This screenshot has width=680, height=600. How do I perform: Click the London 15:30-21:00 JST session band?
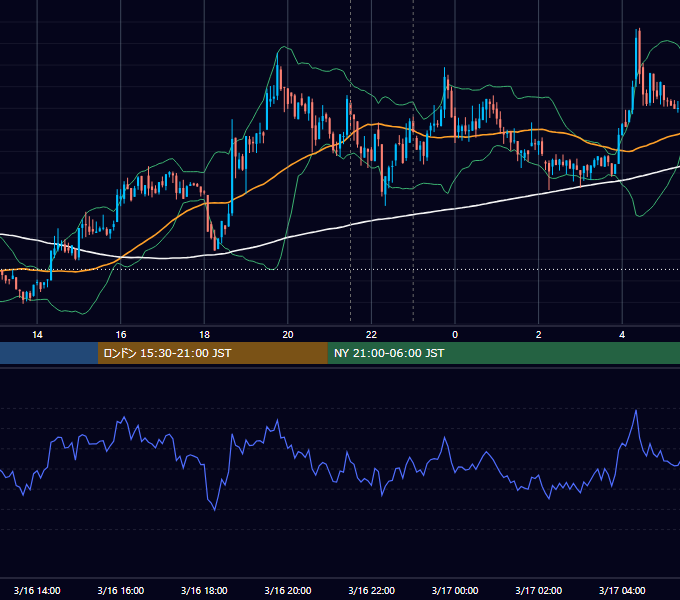212,353
